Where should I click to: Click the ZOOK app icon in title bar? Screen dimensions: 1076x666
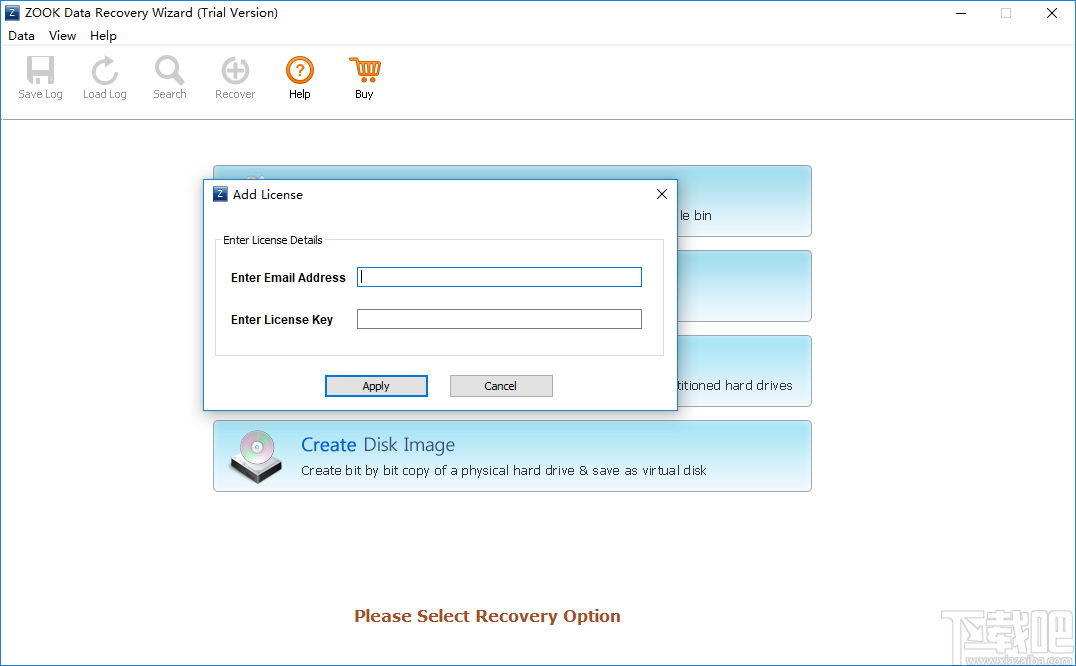[x=12, y=13]
